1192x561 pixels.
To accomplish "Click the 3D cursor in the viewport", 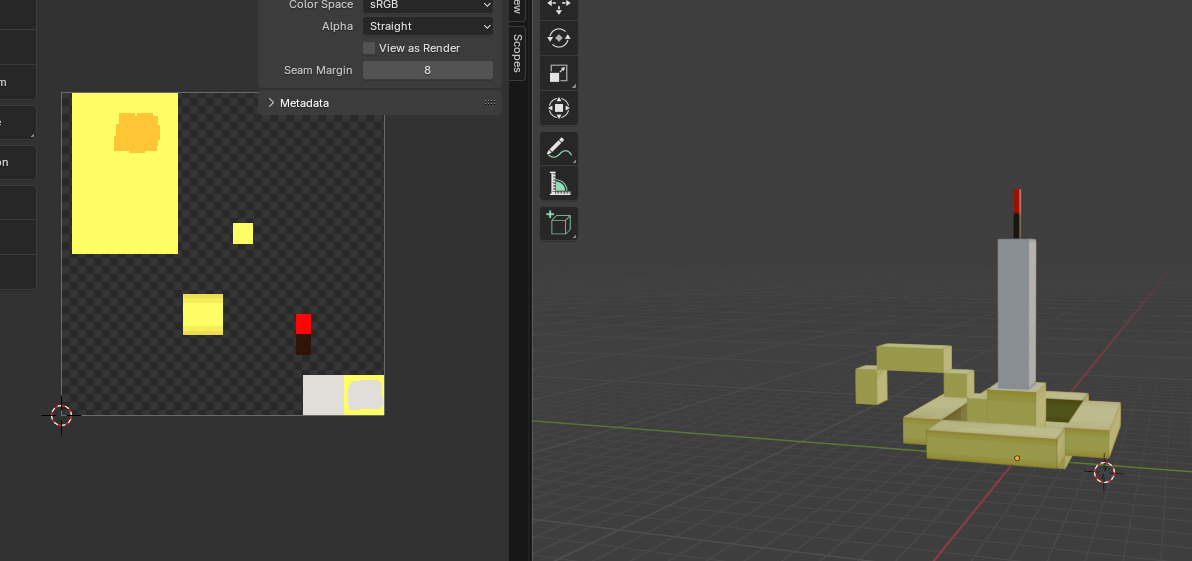I will 1104,472.
